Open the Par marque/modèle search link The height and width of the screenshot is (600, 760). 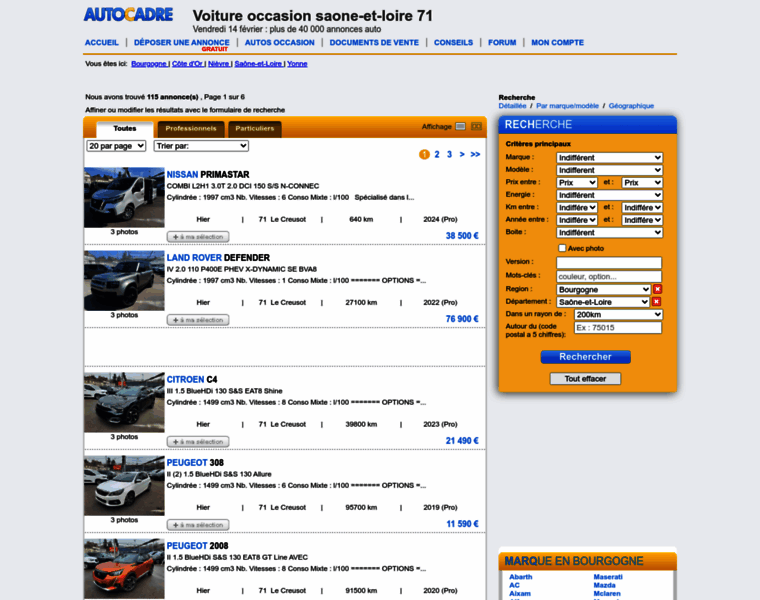click(x=567, y=106)
